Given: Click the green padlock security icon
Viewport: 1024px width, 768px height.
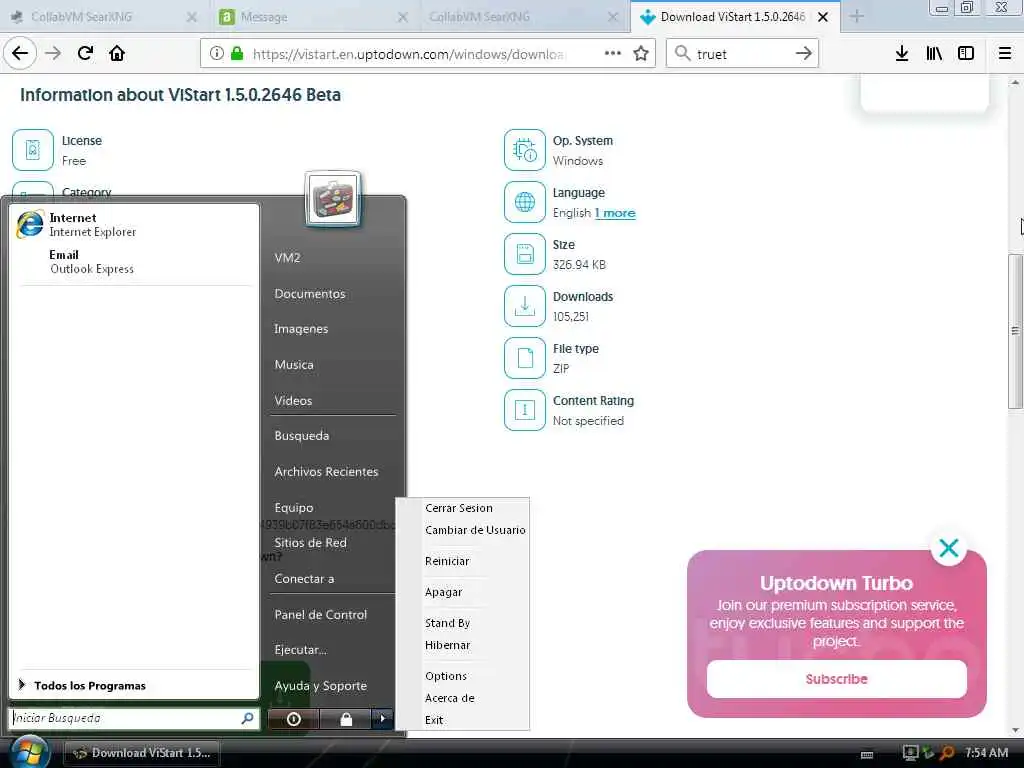Looking at the screenshot, I should [x=237, y=54].
